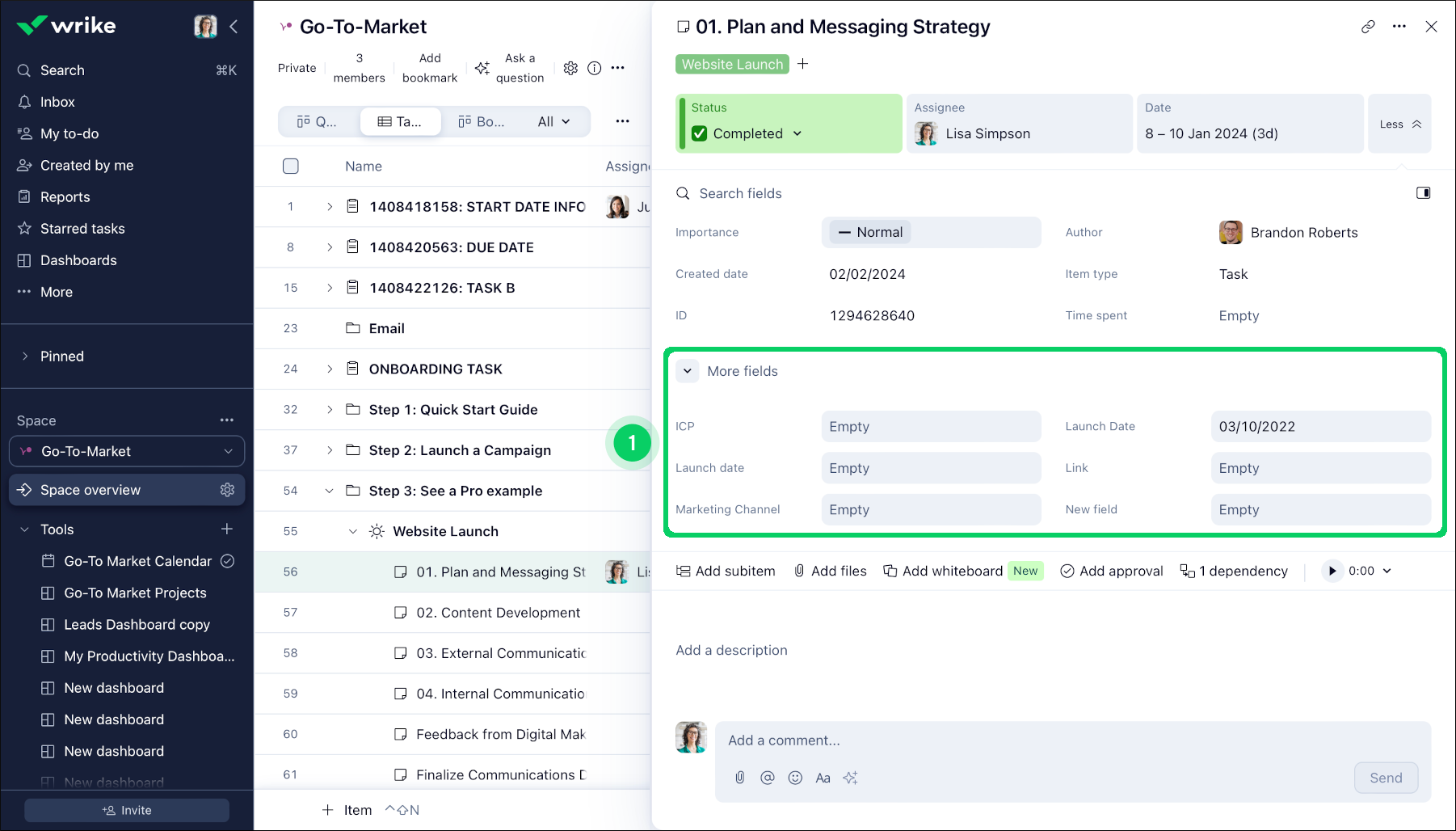Open the All filter dropdown
The image size is (1456, 831).
point(553,121)
